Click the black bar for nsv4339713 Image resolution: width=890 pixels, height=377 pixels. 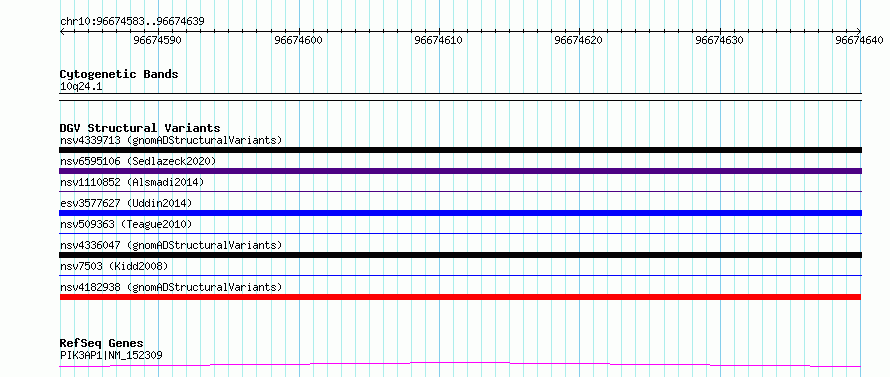(x=460, y=150)
